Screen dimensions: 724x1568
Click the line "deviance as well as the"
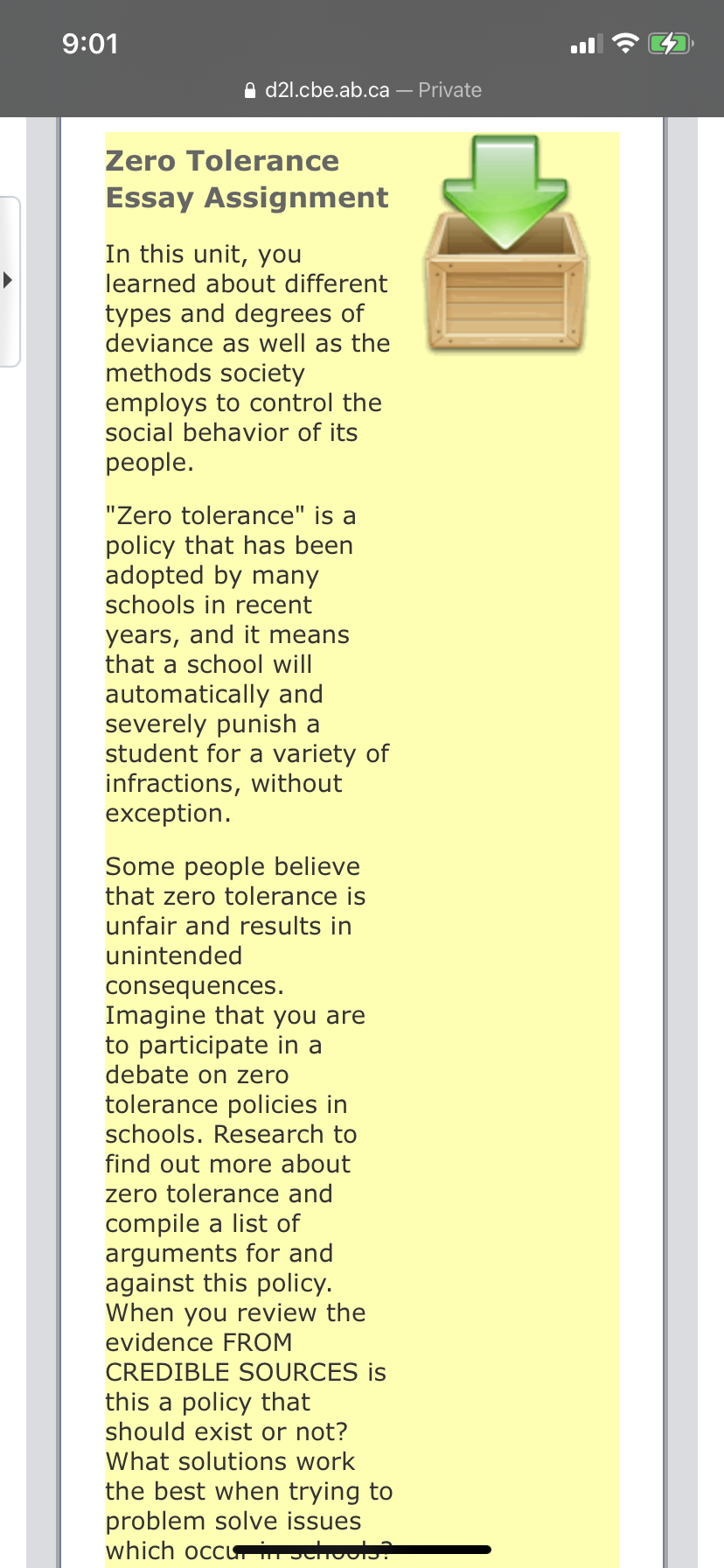(247, 343)
